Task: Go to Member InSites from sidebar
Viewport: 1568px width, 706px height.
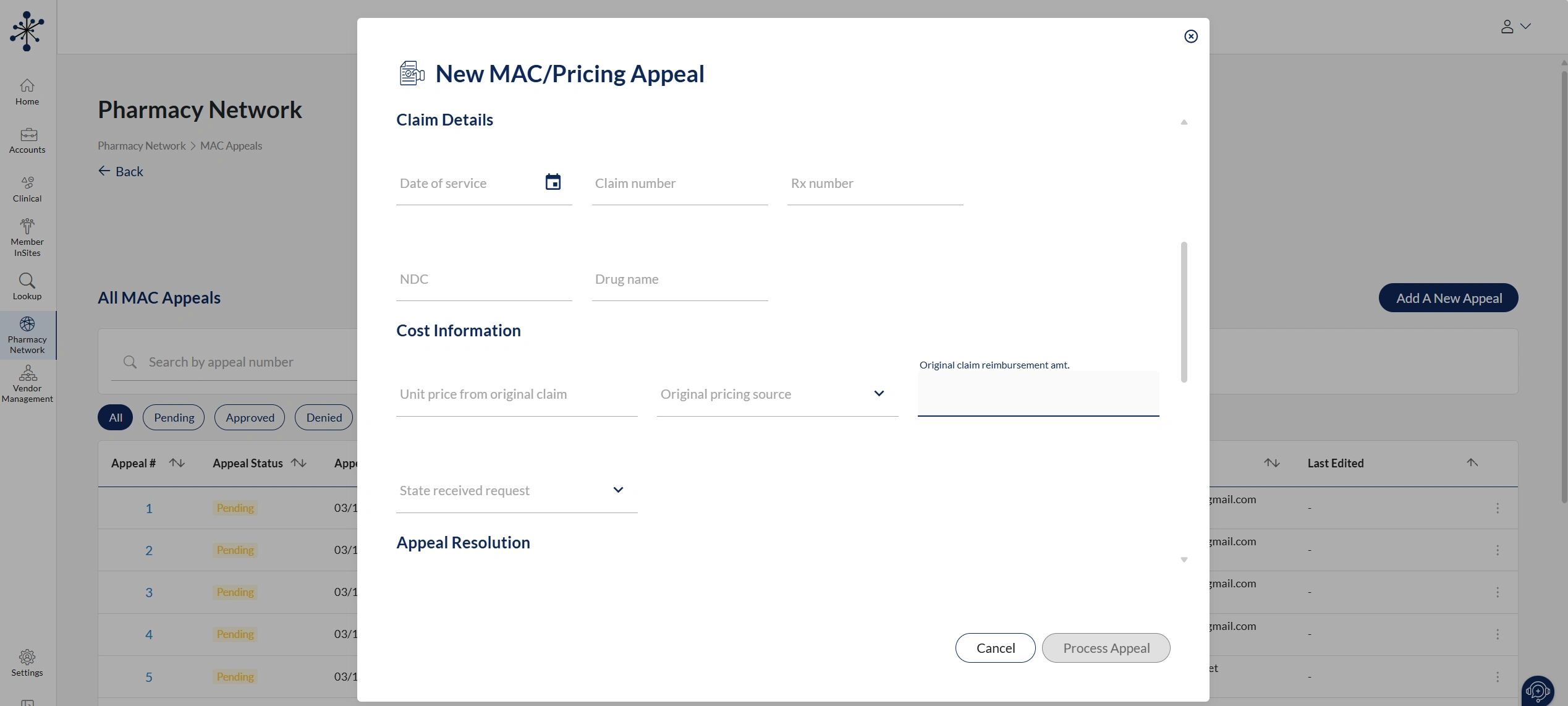Action: (x=27, y=237)
